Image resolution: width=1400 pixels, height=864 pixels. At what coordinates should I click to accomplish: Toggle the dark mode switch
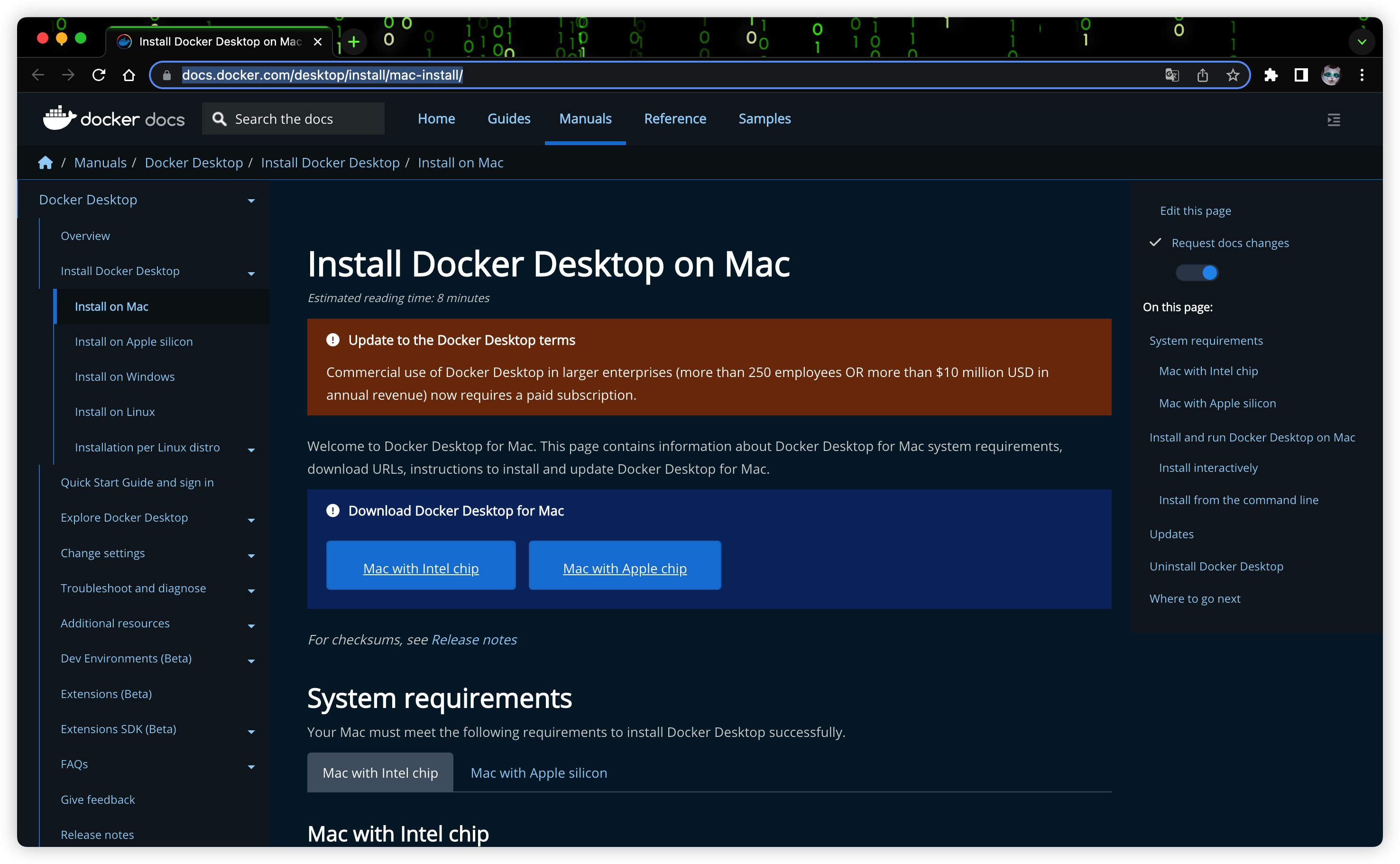coord(1197,273)
